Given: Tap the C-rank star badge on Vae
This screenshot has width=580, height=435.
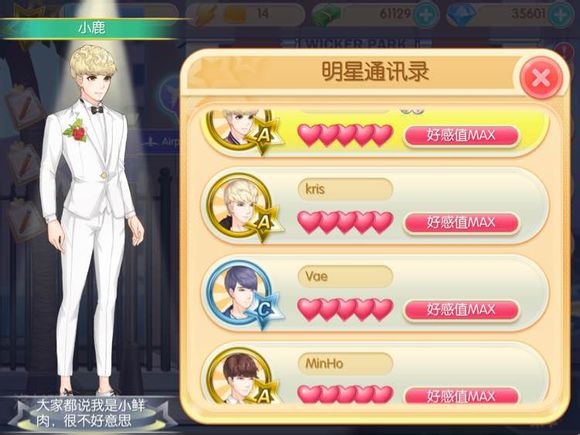Looking at the screenshot, I should click(x=264, y=310).
